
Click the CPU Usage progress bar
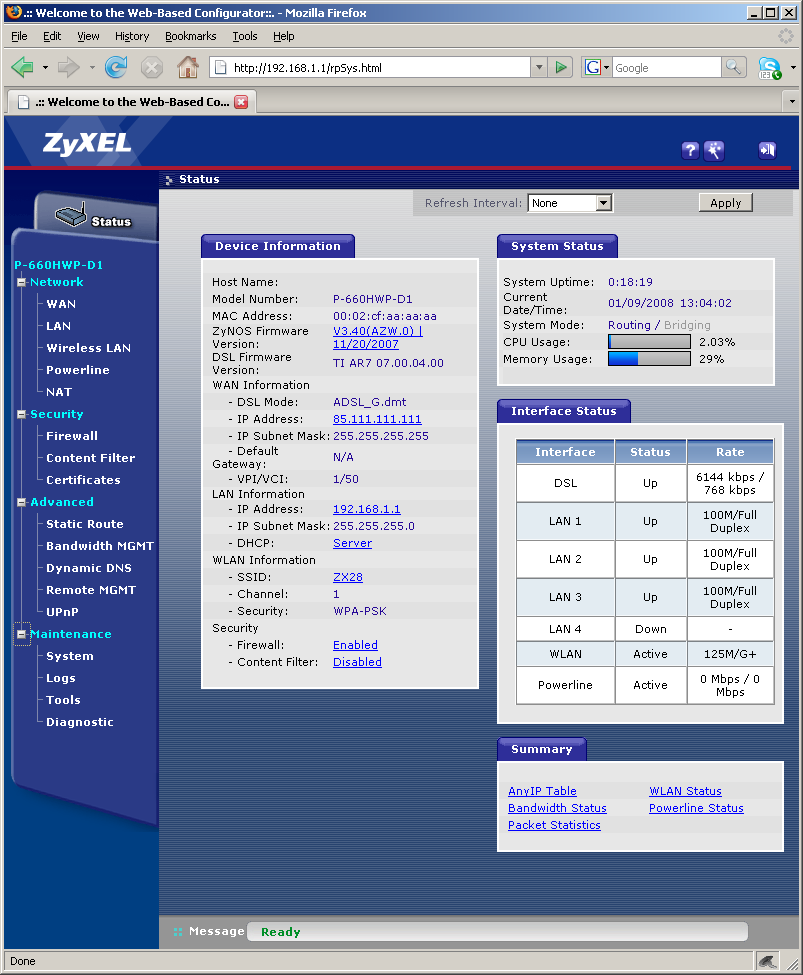(x=649, y=342)
